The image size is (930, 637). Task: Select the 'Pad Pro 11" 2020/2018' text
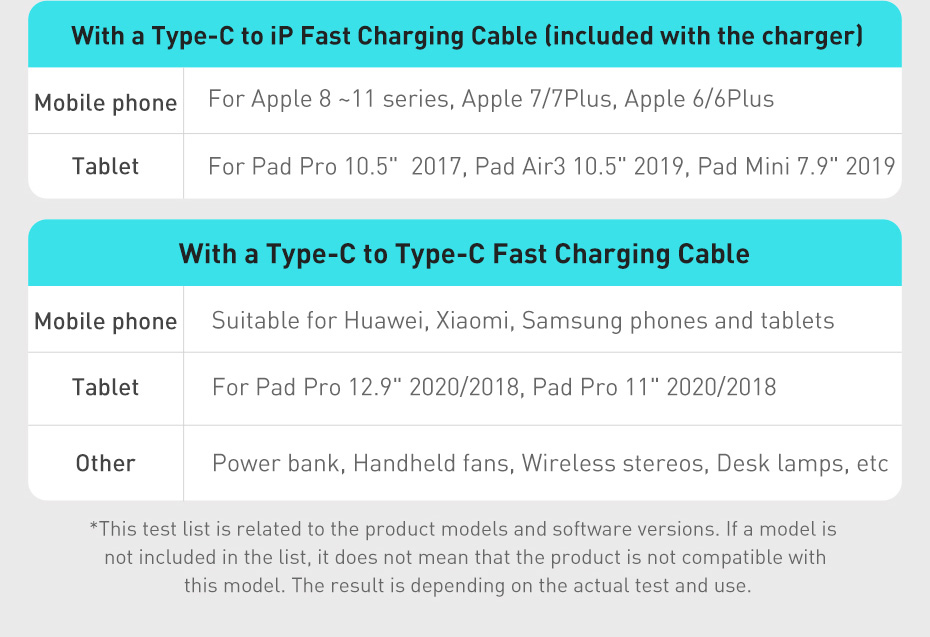pos(654,387)
